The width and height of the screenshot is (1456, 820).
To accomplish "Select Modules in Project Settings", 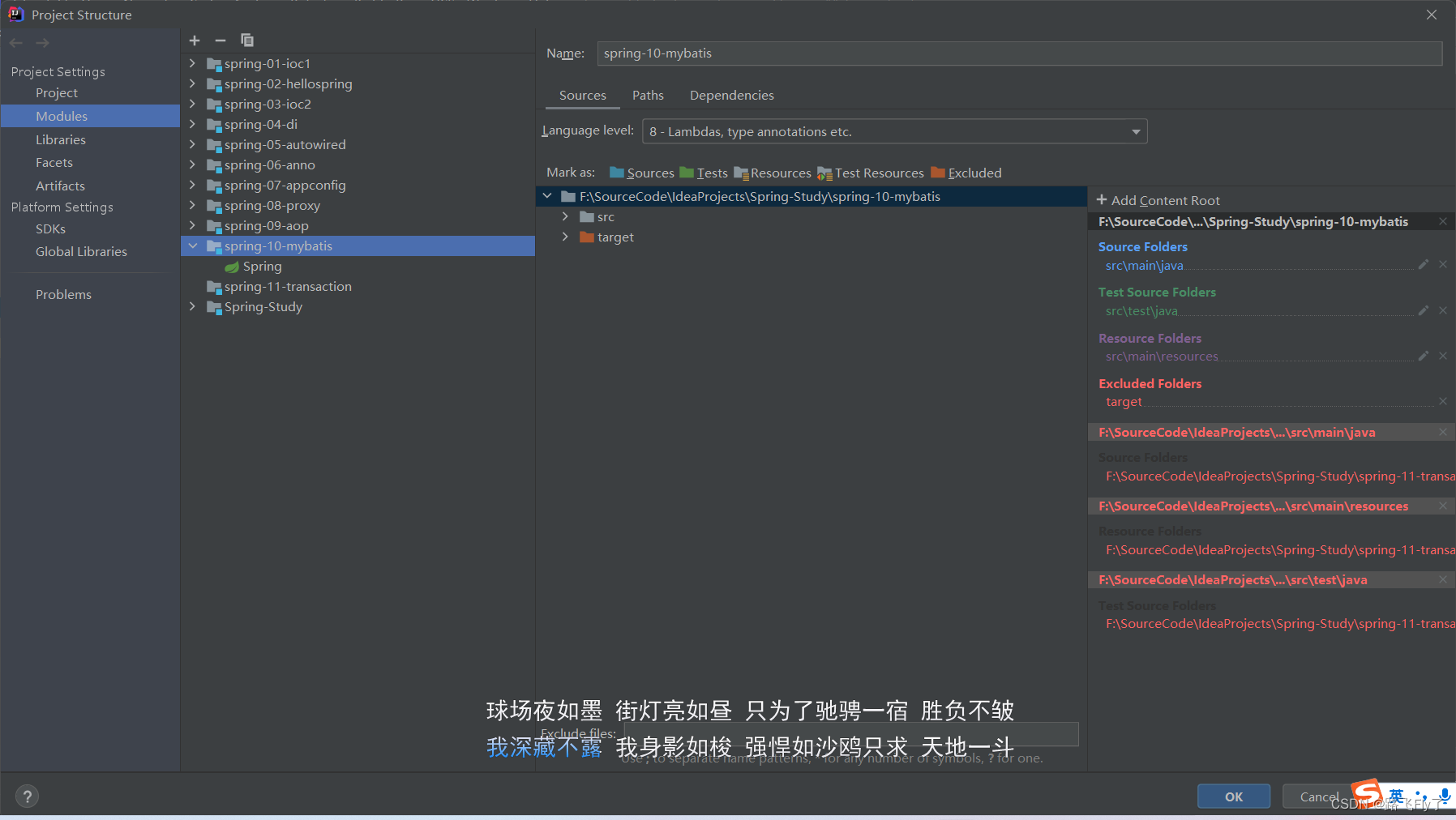I will (x=90, y=116).
